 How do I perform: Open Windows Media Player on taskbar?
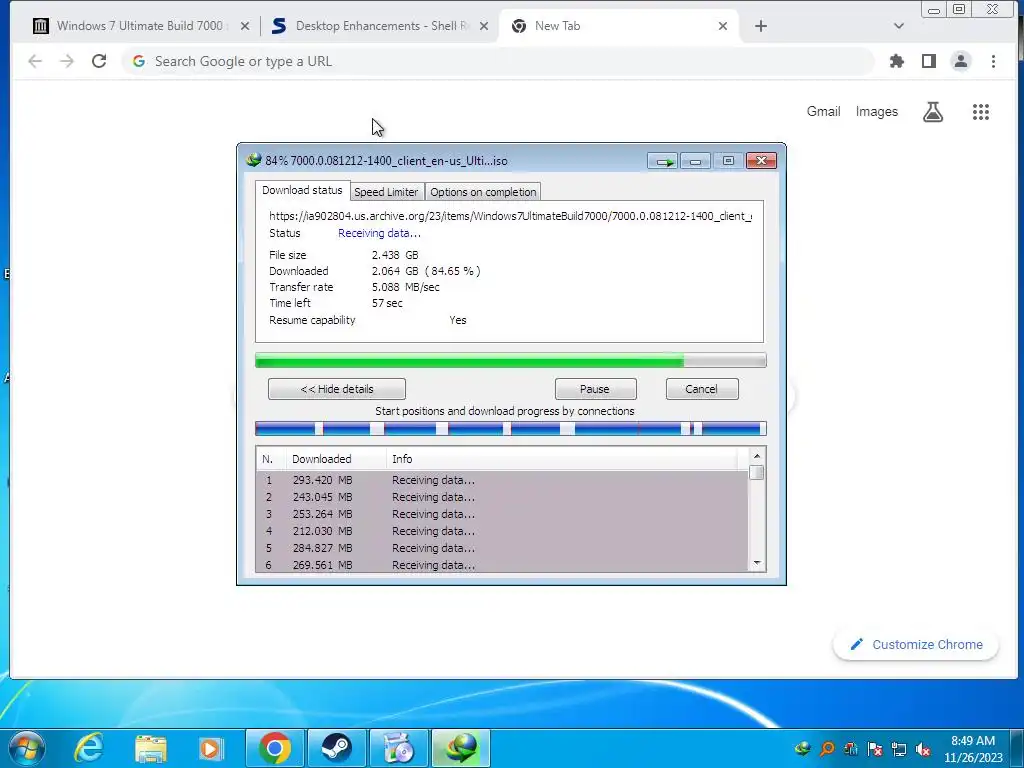coord(211,748)
